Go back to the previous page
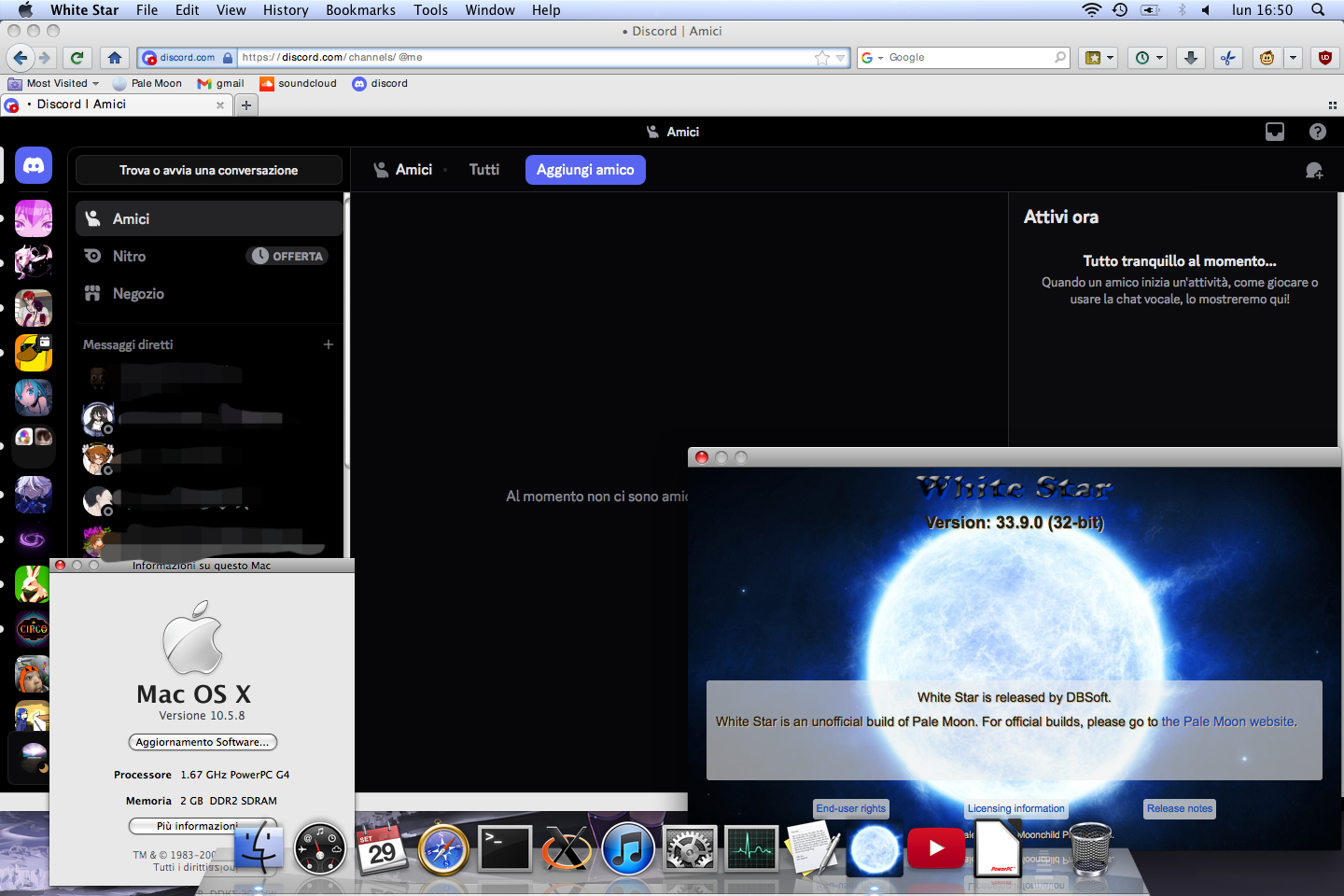1344x896 pixels. pyautogui.click(x=21, y=58)
